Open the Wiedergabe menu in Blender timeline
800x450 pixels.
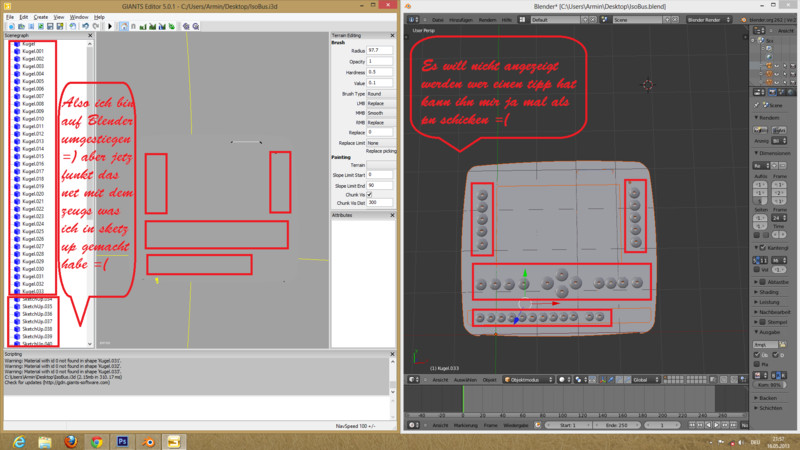point(516,425)
